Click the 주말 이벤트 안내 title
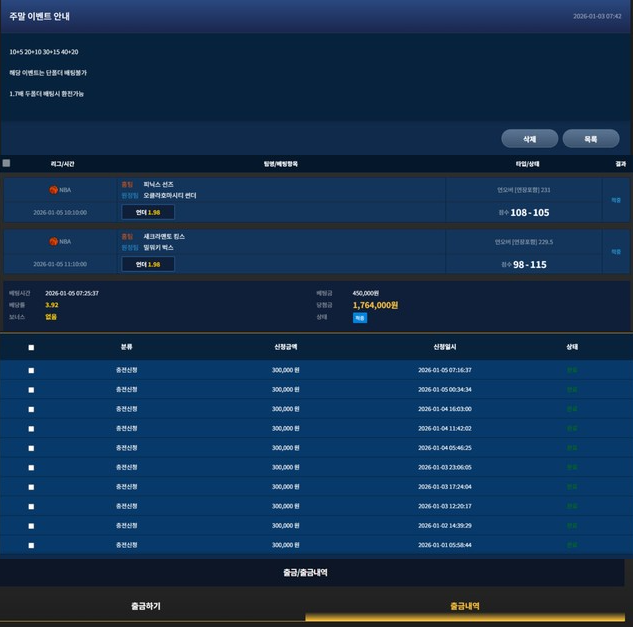The image size is (633, 627). coord(40,17)
